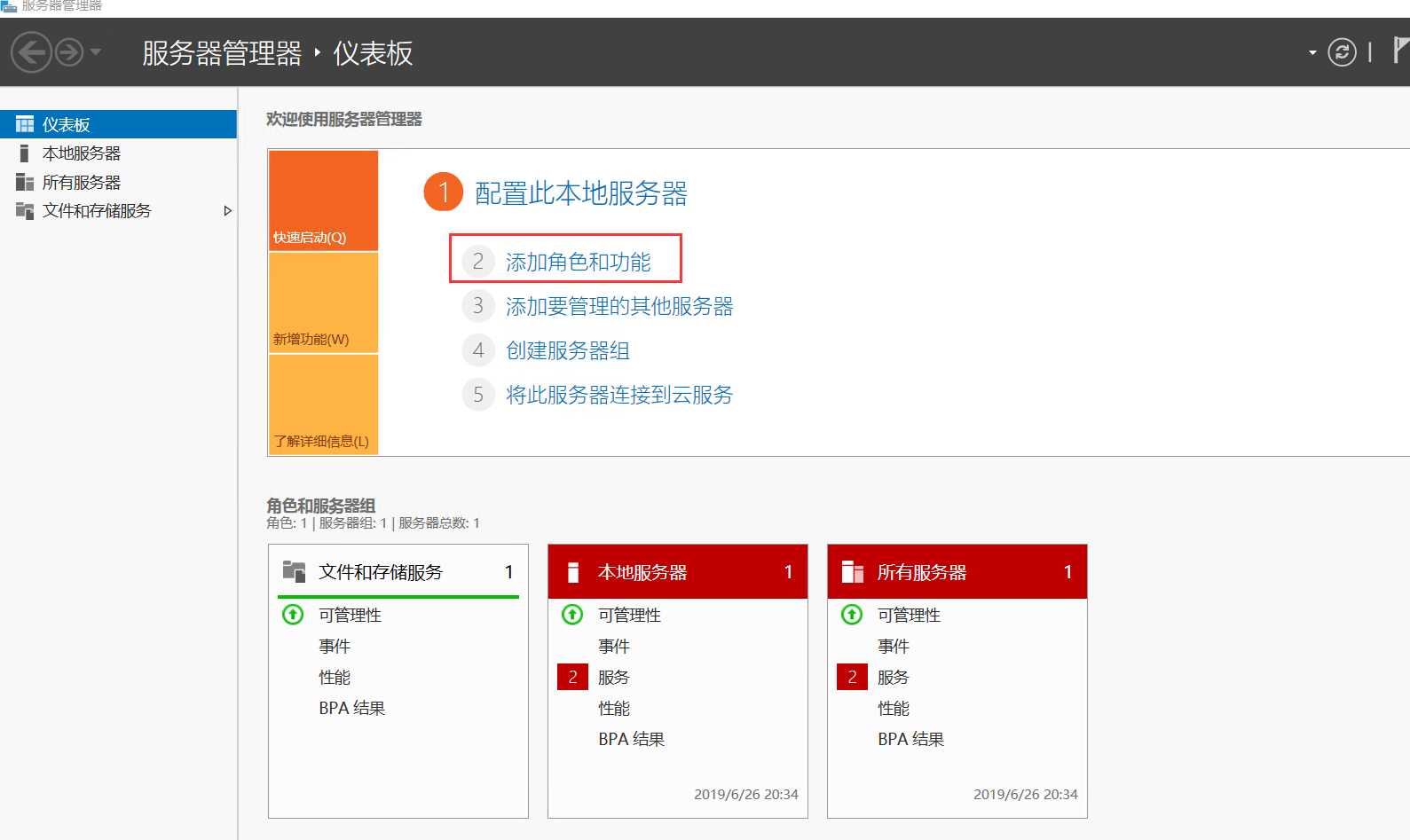Screen dimensions: 1410x840
Task: Open the 所有服务器 red tile header
Action: click(x=957, y=572)
